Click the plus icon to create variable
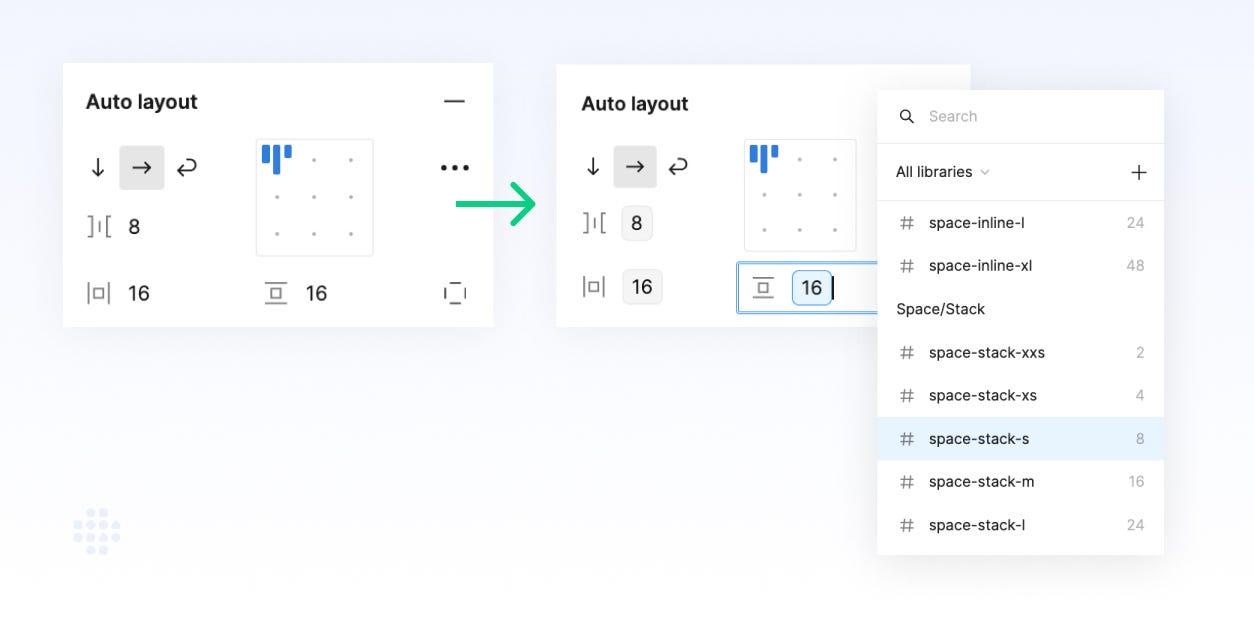This screenshot has height=618, width=1254. coord(1138,172)
